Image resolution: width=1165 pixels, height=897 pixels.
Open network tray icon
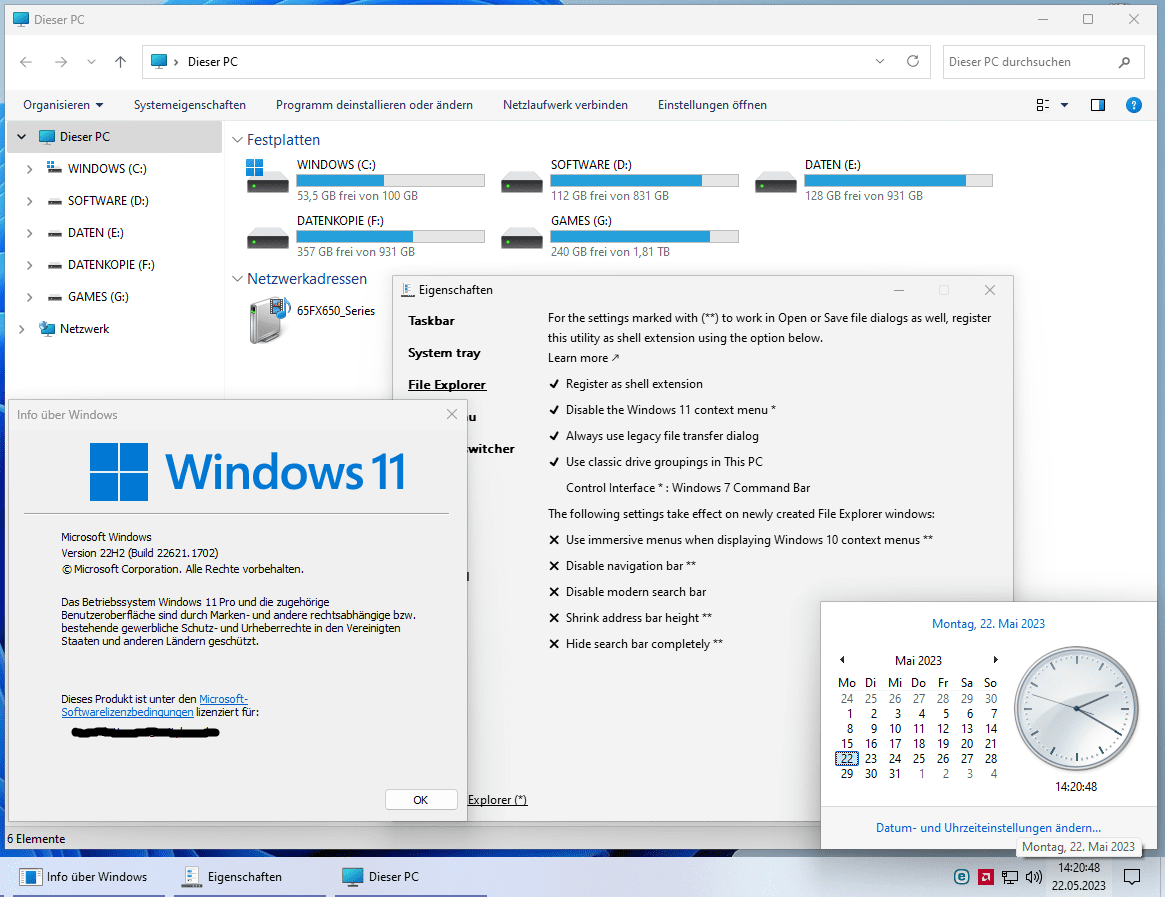pyautogui.click(x=1010, y=877)
